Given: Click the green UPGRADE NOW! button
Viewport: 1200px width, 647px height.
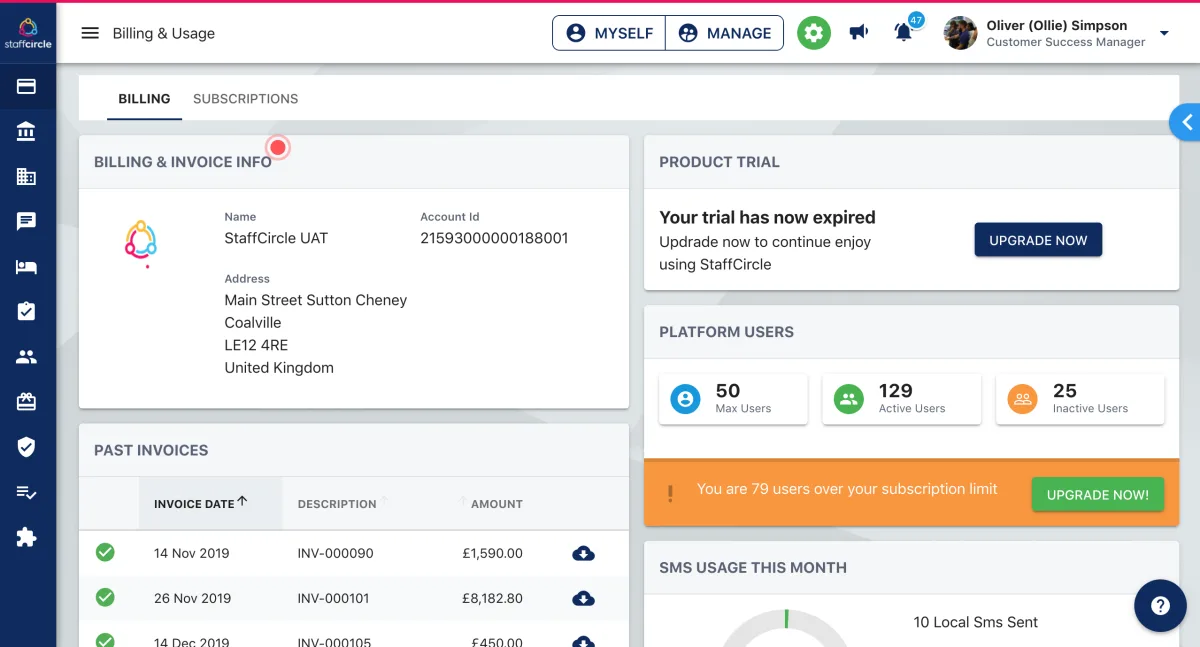Looking at the screenshot, I should click(x=1098, y=495).
